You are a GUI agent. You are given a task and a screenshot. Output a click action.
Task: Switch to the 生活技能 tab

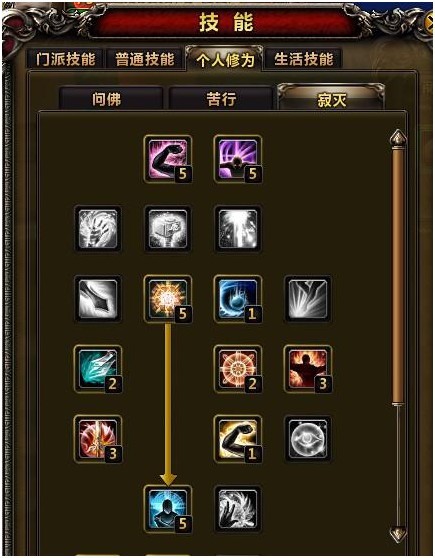(x=304, y=59)
